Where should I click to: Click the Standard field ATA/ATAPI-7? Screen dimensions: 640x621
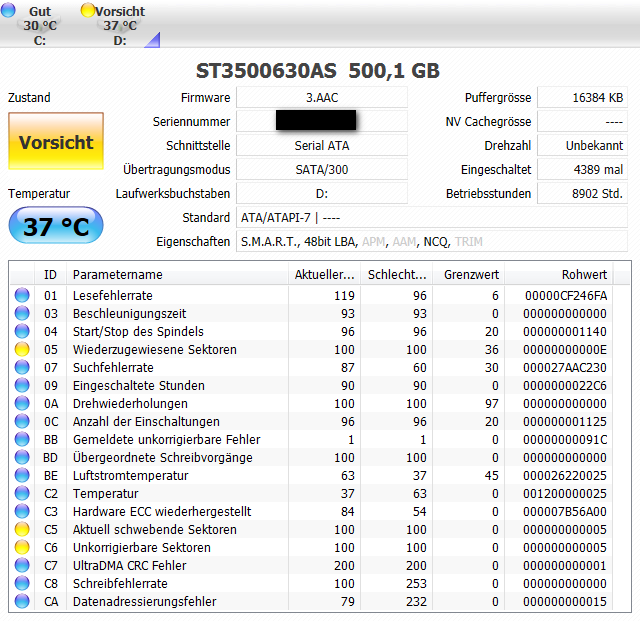[432, 217]
